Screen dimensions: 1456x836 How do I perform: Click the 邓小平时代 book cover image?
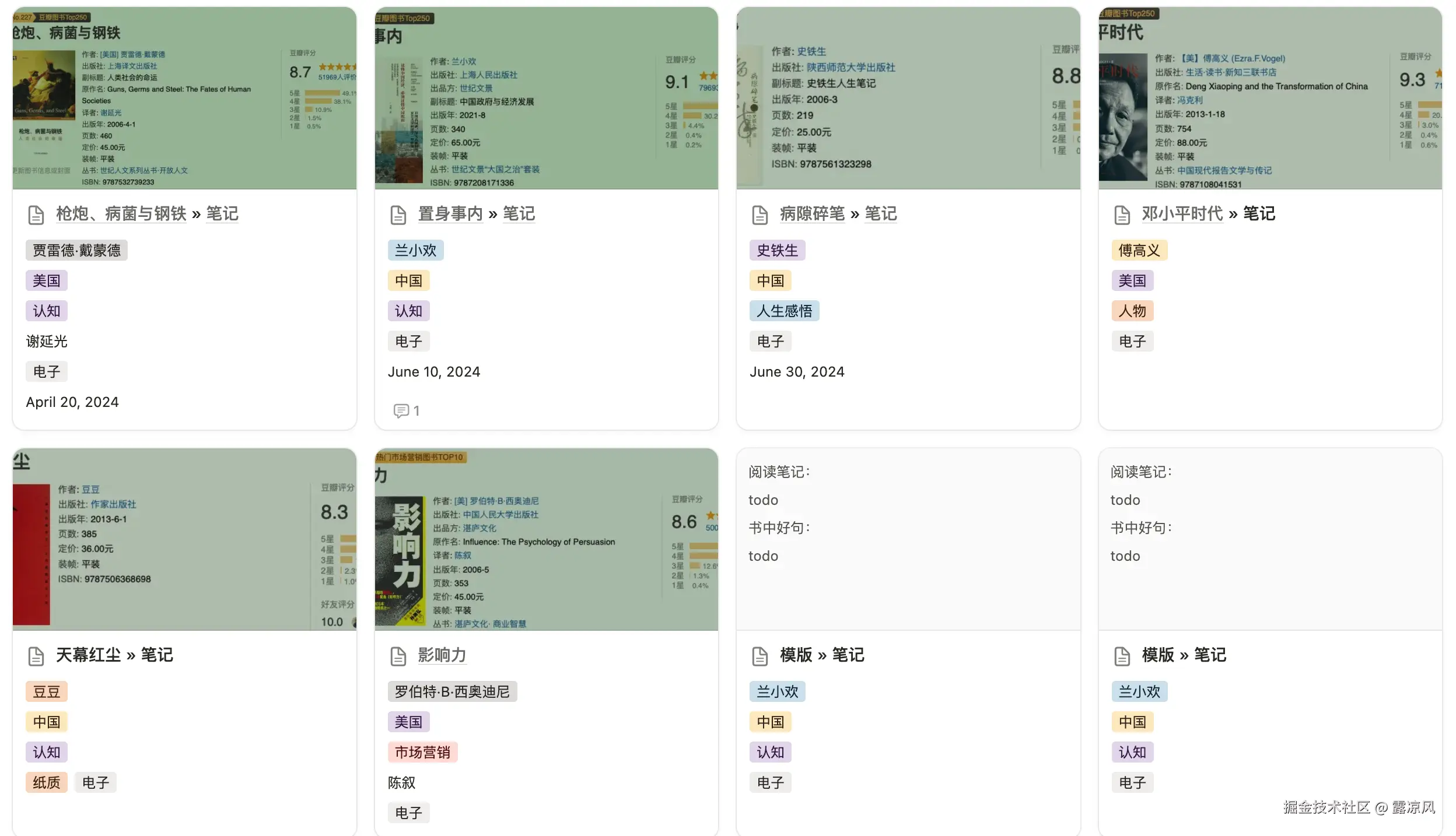pyautogui.click(x=1122, y=117)
